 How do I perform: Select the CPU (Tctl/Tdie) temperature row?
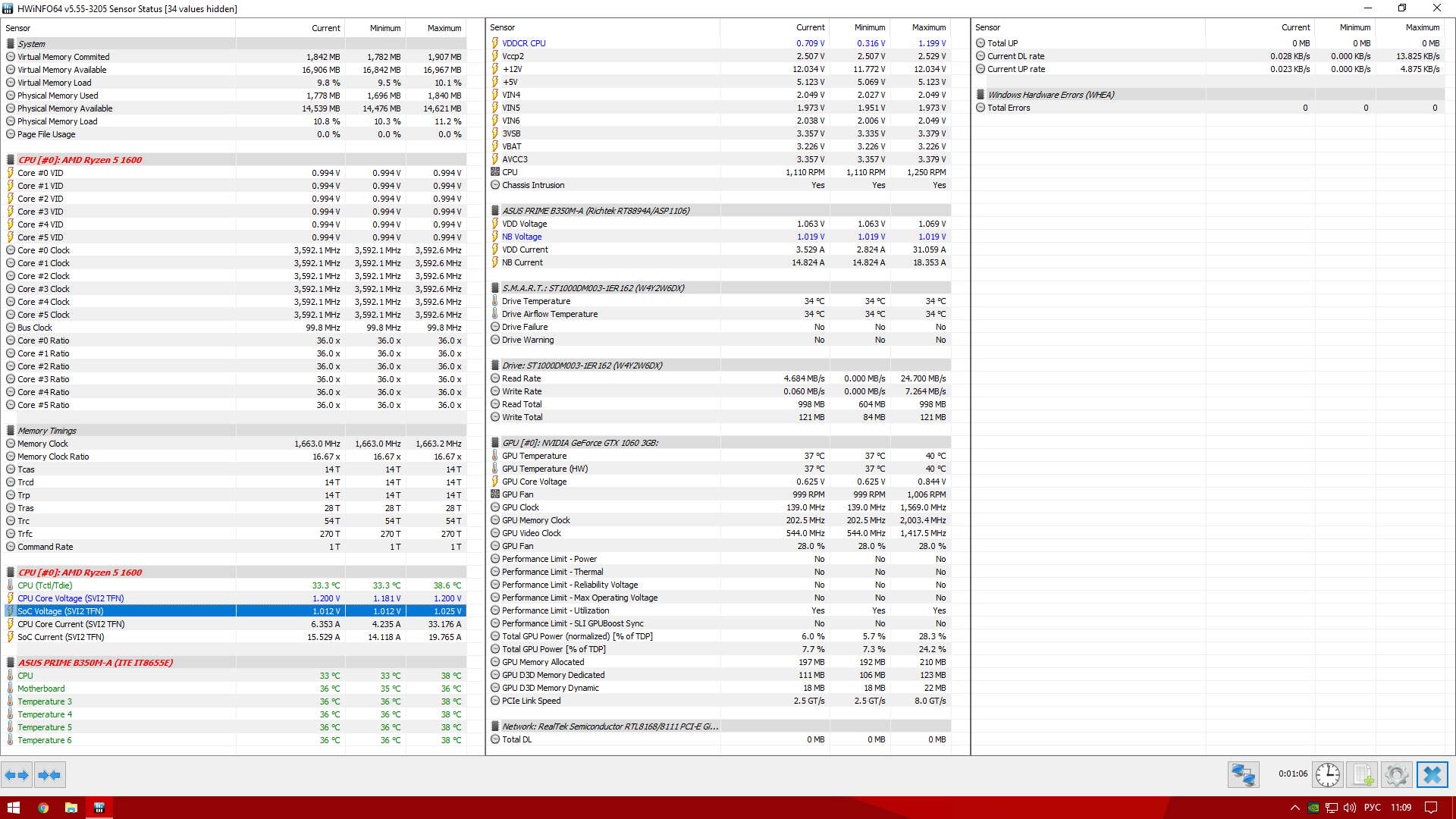tap(45, 585)
